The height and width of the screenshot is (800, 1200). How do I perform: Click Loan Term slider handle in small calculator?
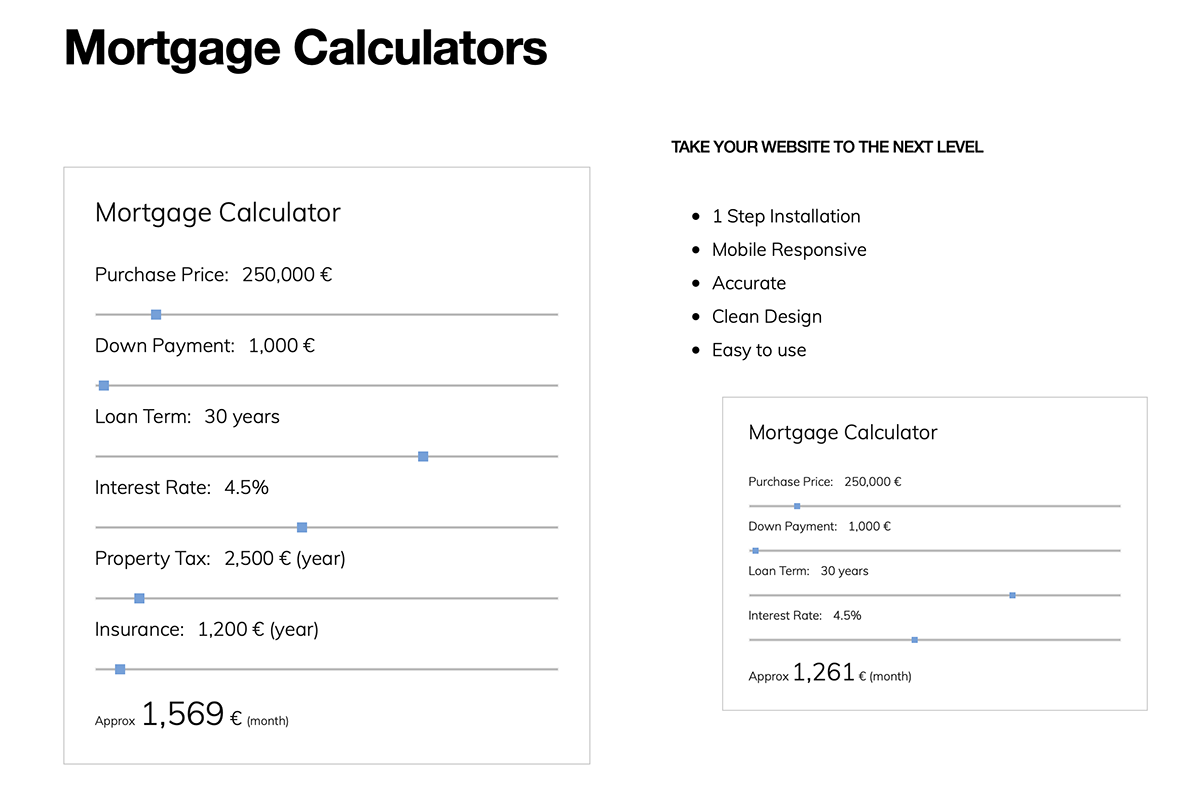pyautogui.click(x=1012, y=595)
